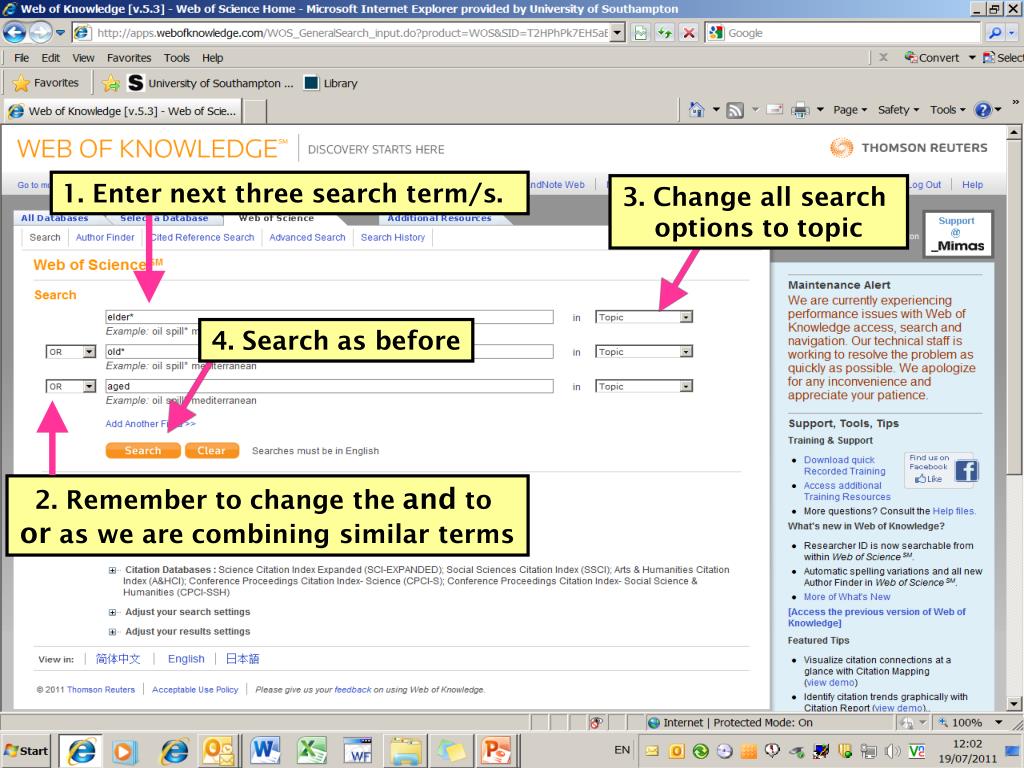Viewport: 1024px width, 768px height.
Task: Open PowerPoint from the taskbar
Action: click(x=496, y=750)
